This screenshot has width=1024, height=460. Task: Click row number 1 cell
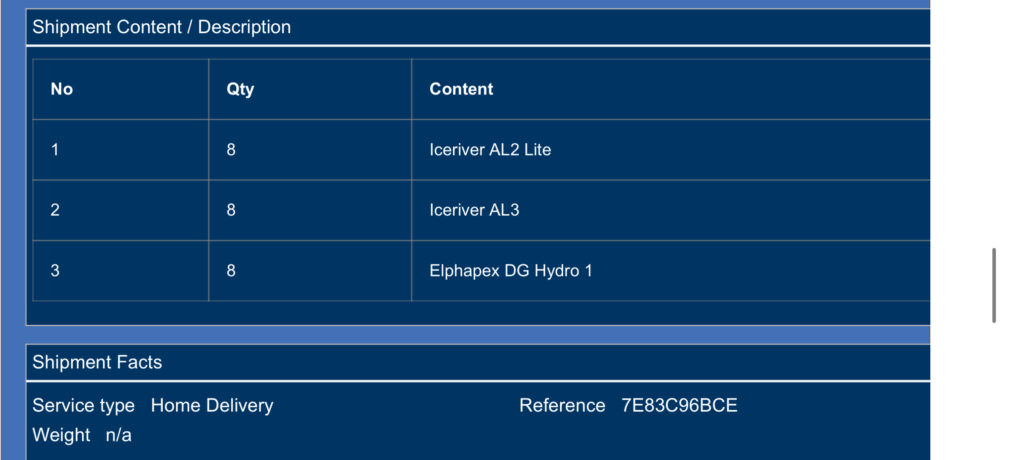[x=121, y=150]
